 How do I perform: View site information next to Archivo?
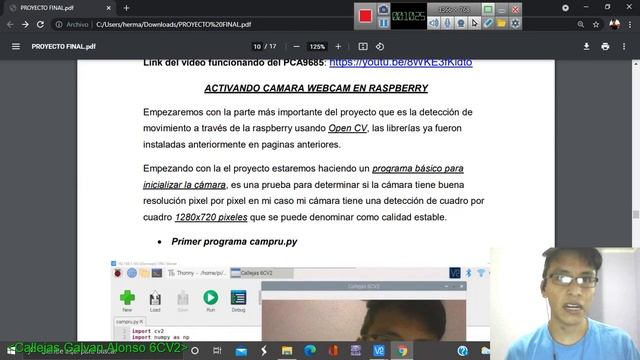click(59, 24)
